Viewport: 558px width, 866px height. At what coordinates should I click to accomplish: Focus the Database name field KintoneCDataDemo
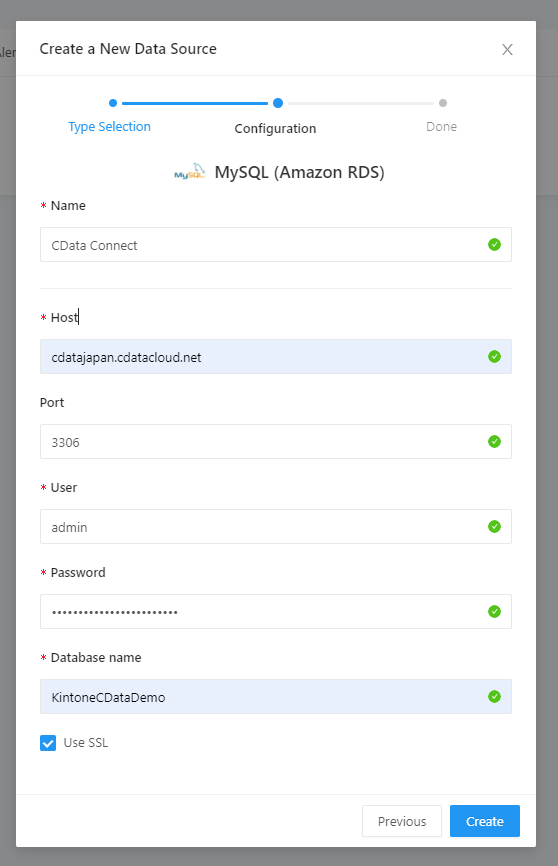[x=276, y=697]
